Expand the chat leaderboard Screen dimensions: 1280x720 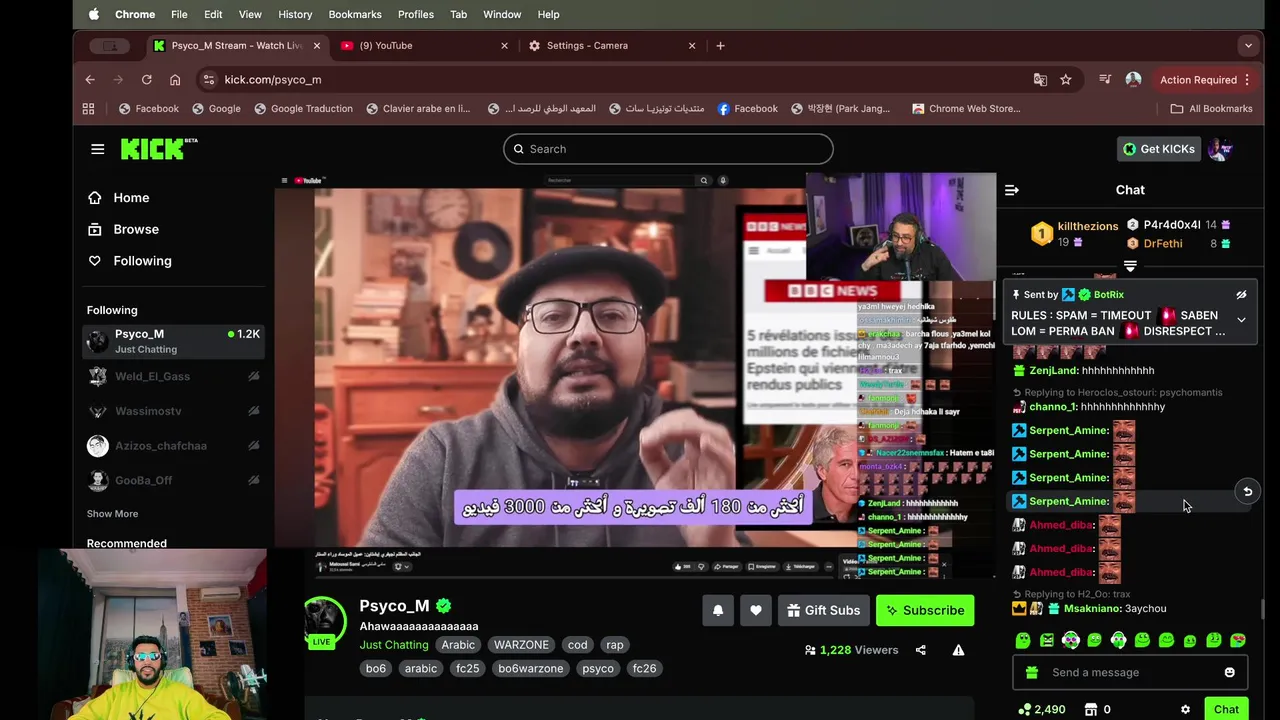point(1130,266)
